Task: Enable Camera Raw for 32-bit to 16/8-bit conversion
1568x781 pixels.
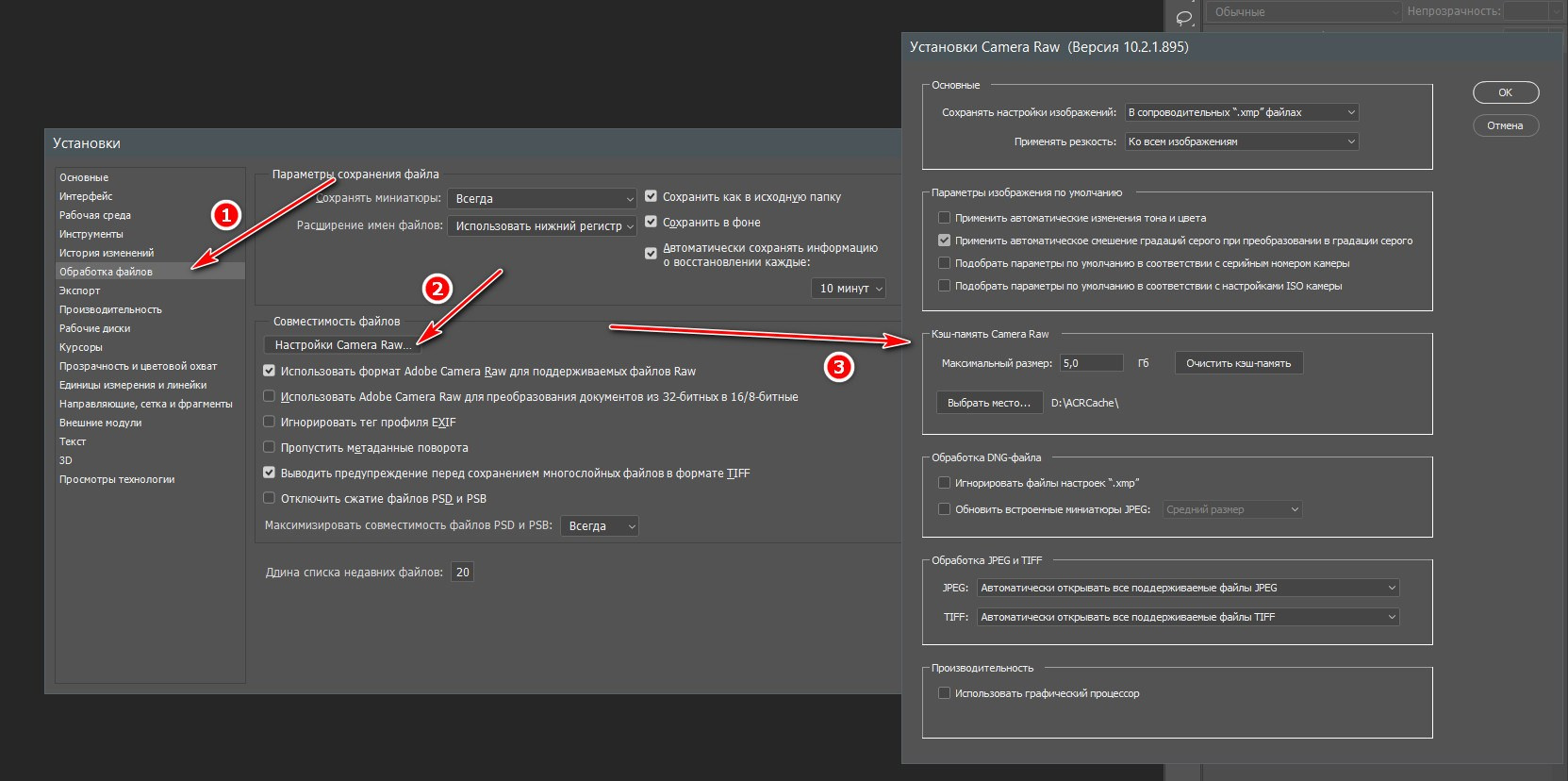Action: [269, 397]
